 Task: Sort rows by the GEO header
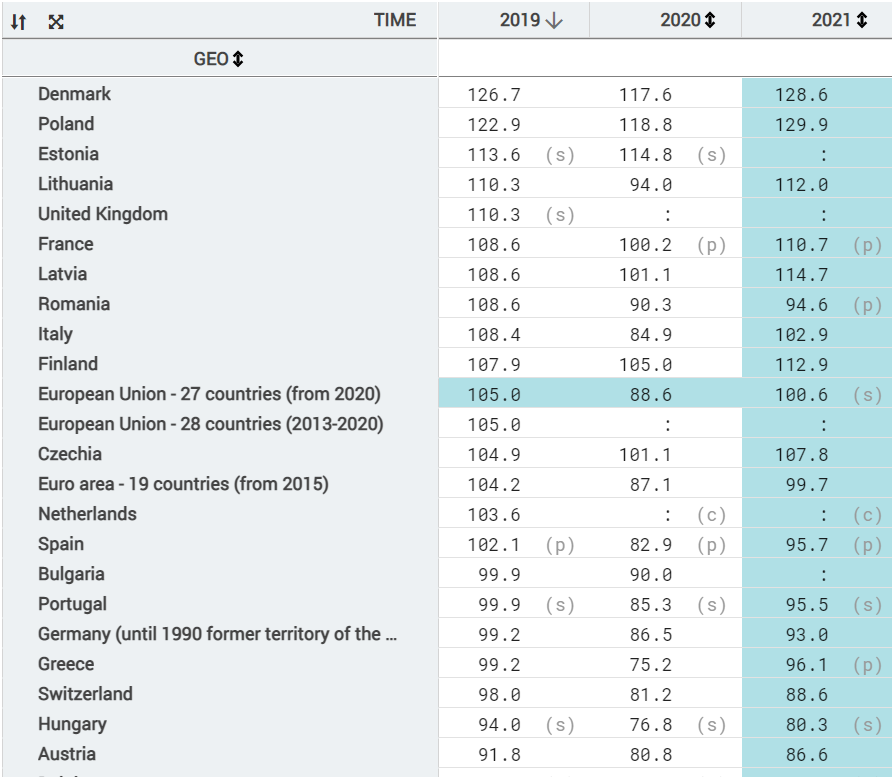238,59
